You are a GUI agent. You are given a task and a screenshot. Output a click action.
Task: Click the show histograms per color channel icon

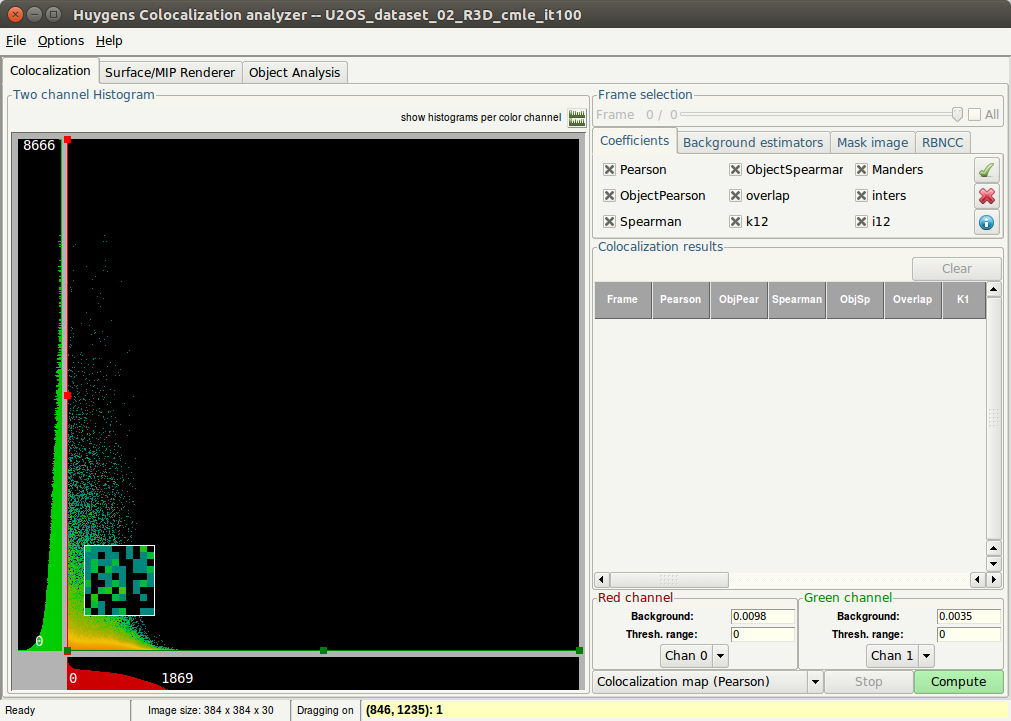[x=577, y=118]
